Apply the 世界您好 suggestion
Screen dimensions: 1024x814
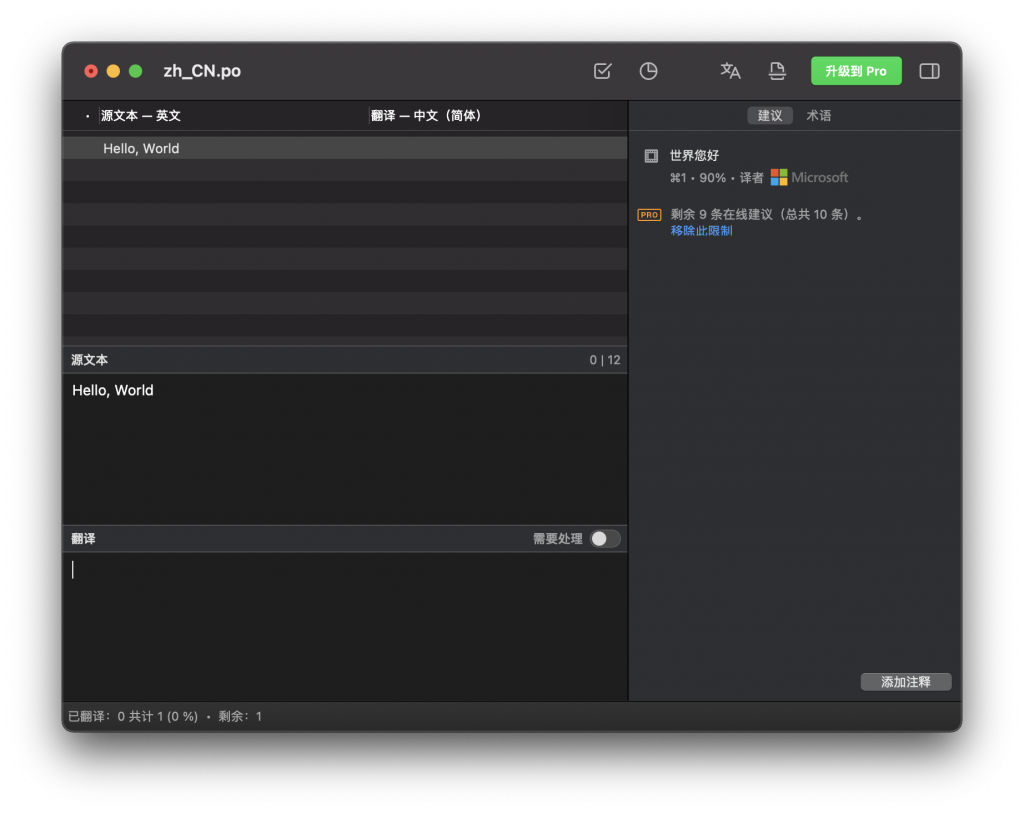pyautogui.click(x=694, y=155)
